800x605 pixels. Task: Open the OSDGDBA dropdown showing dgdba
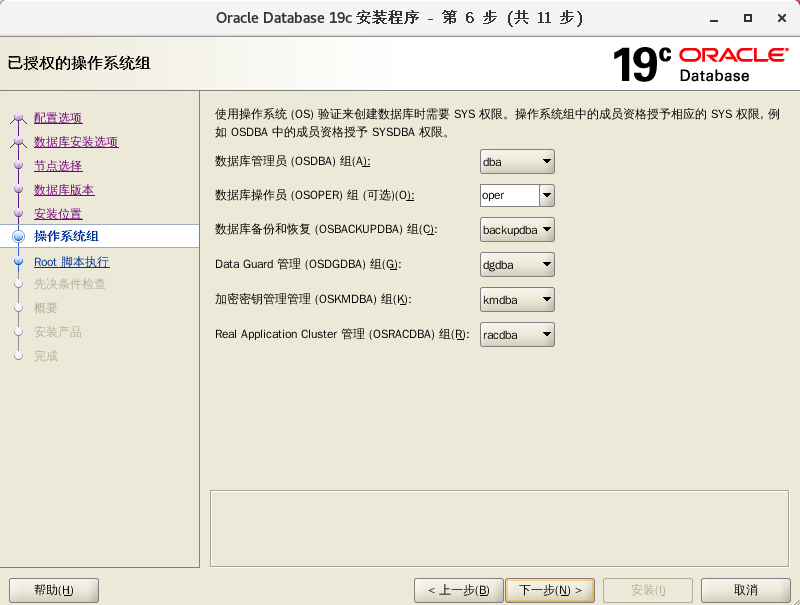click(517, 265)
